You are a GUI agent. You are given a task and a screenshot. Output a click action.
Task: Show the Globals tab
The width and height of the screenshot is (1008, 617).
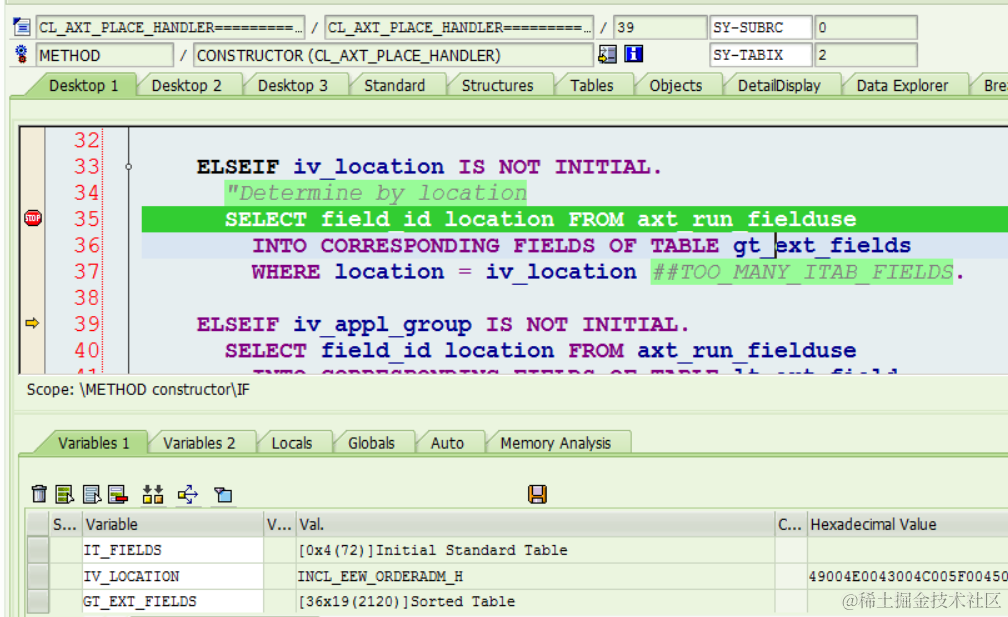point(372,443)
